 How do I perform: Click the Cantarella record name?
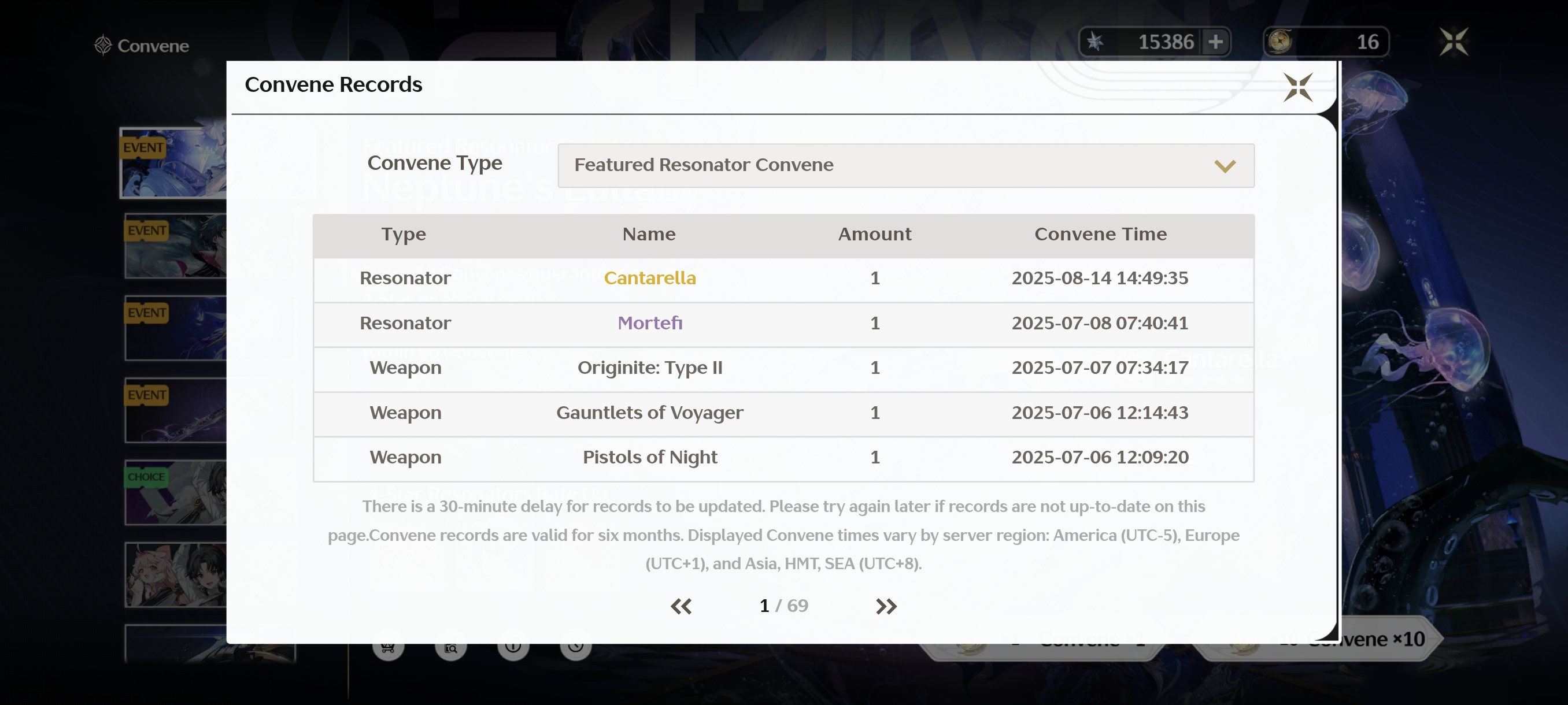[649, 278]
